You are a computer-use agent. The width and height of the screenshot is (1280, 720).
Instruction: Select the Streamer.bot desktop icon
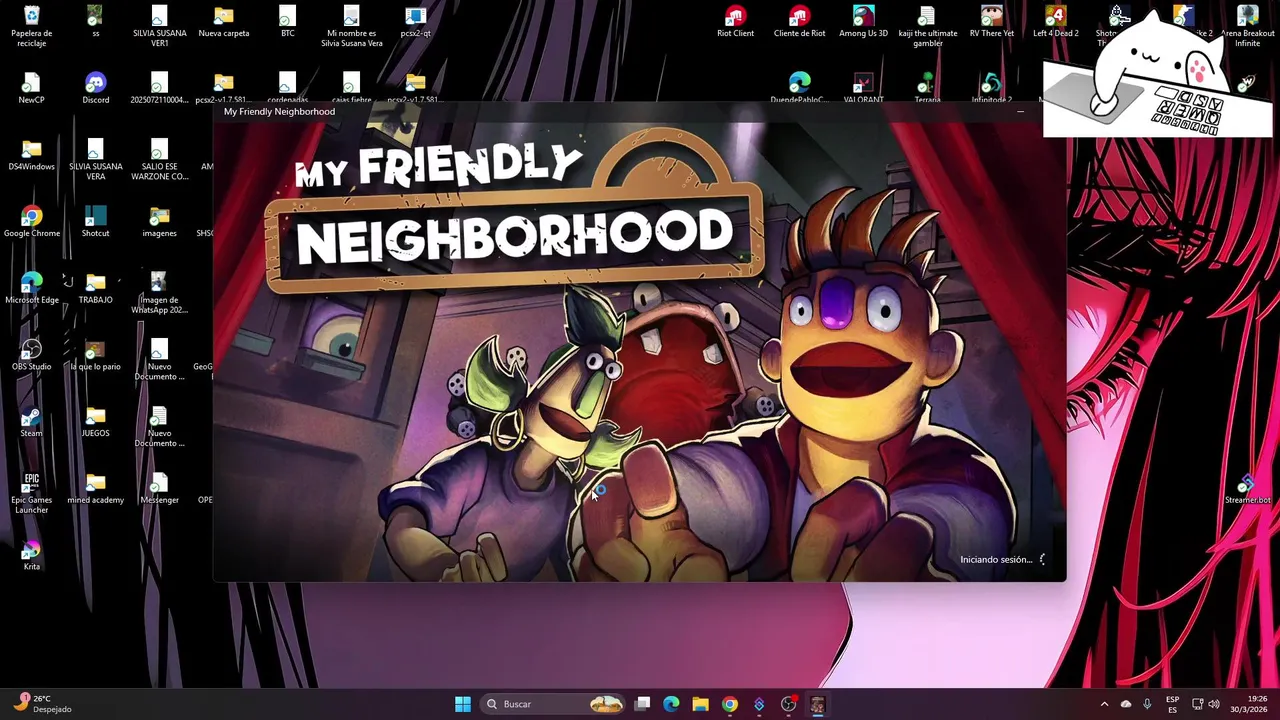pos(1247,489)
